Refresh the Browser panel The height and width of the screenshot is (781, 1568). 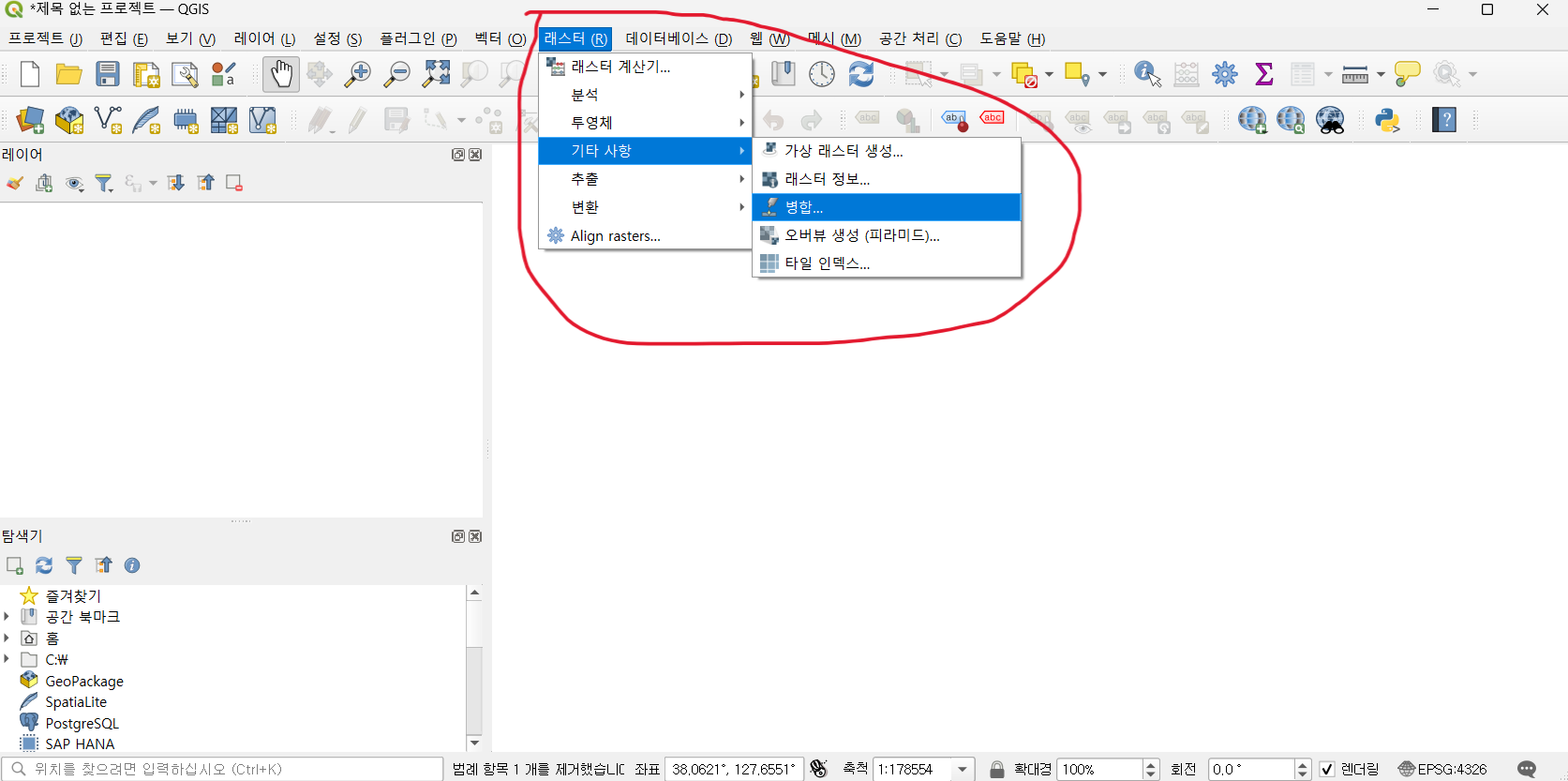click(44, 565)
